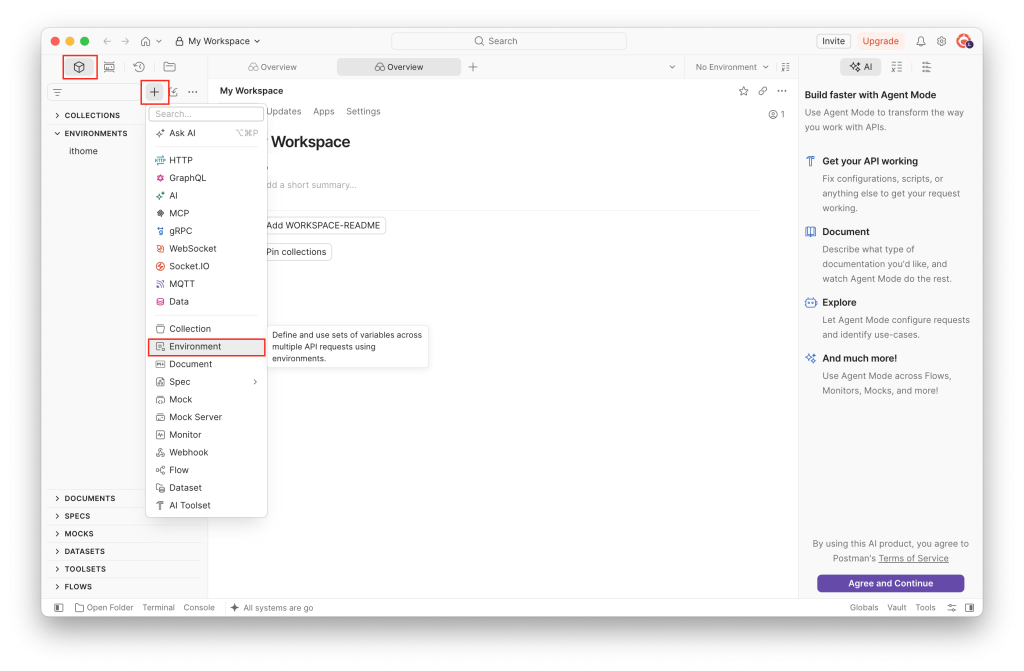Open the My Workspace switcher dropdown
Image resolution: width=1024 pixels, height=671 pixels.
[x=217, y=41]
